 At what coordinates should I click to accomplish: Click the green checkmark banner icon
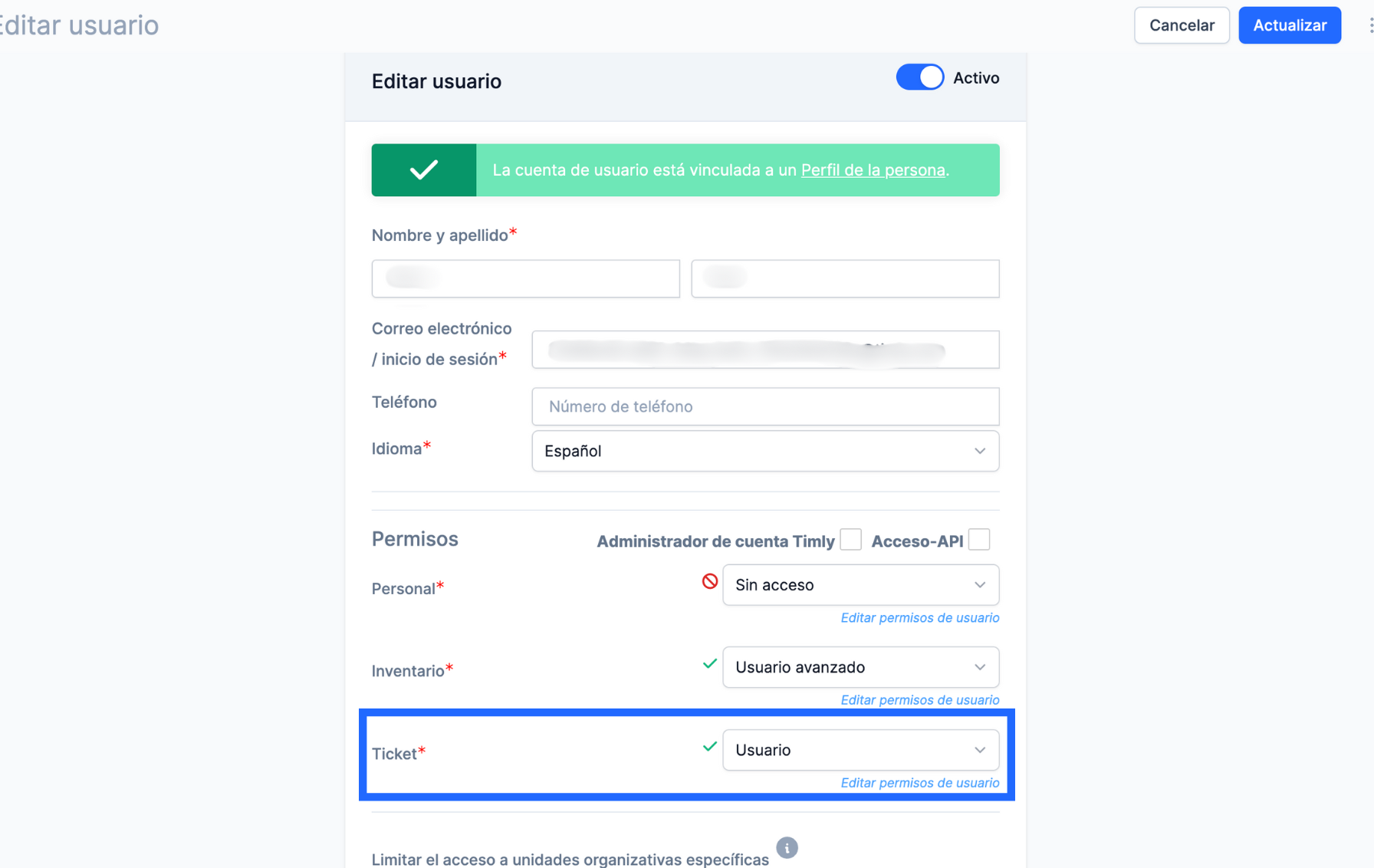424,169
